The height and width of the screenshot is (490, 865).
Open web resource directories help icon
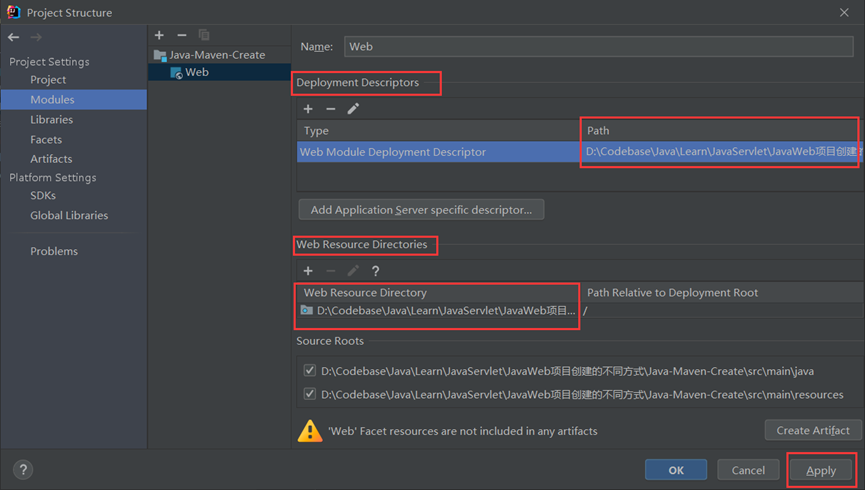(x=376, y=270)
